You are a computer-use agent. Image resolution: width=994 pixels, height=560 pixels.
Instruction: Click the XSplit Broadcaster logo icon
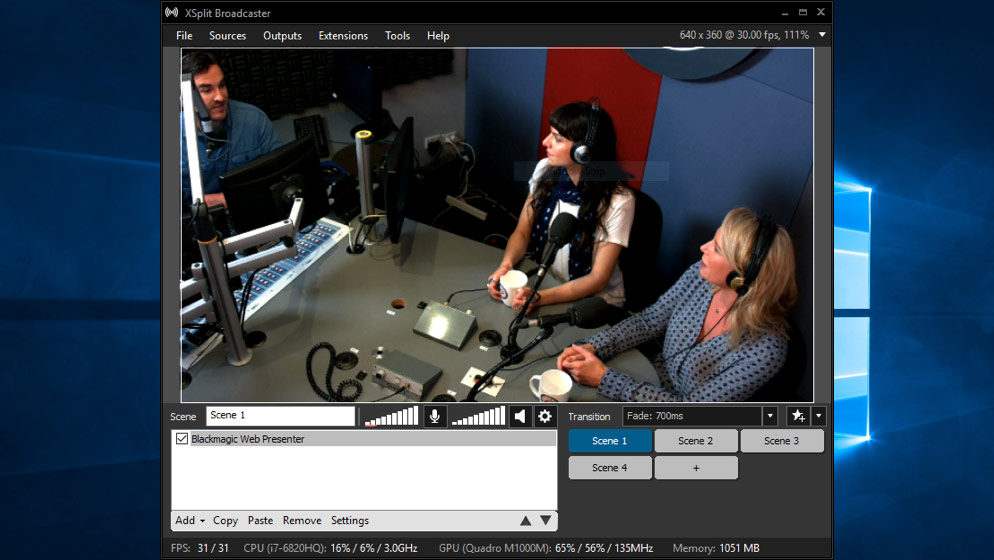click(x=172, y=13)
